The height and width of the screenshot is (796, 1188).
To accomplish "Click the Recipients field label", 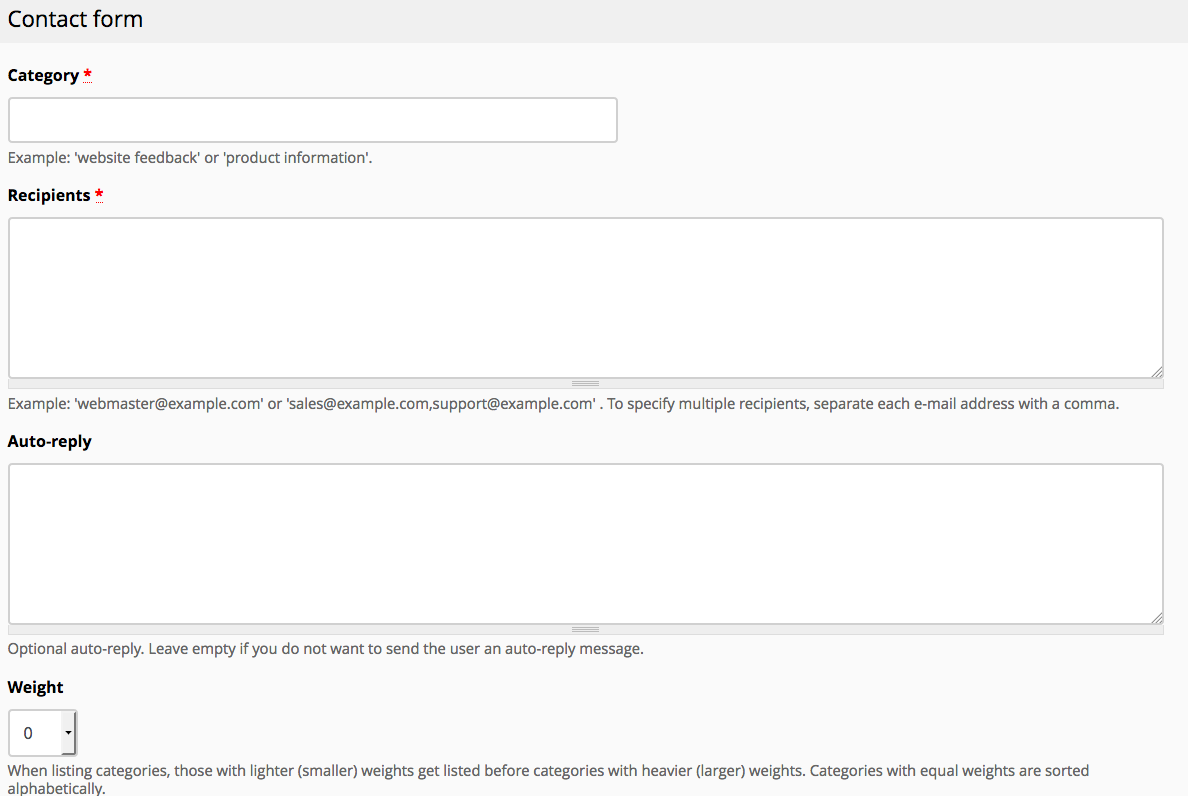I will tap(49, 195).
